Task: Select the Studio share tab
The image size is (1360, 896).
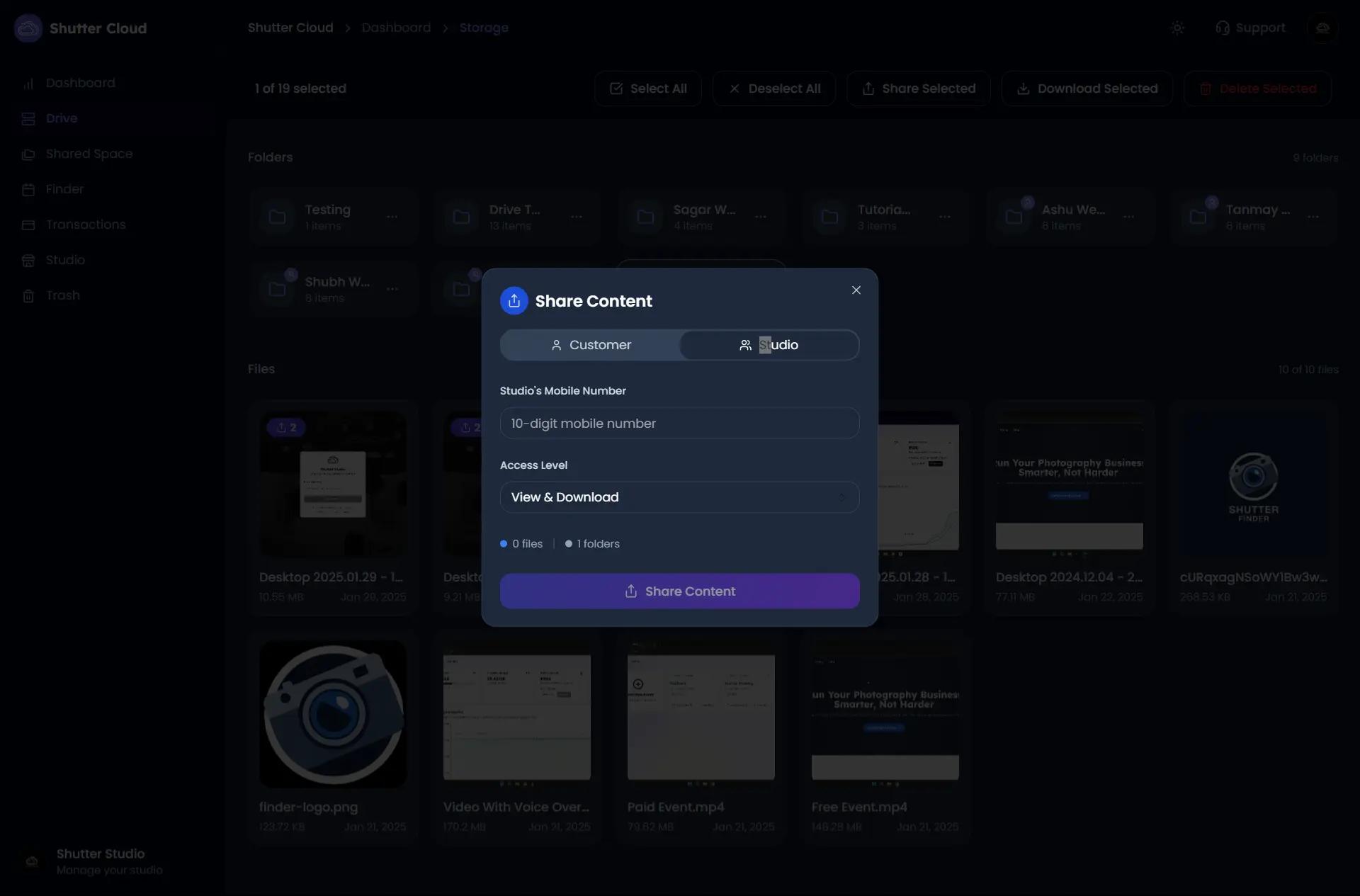Action: [769, 345]
